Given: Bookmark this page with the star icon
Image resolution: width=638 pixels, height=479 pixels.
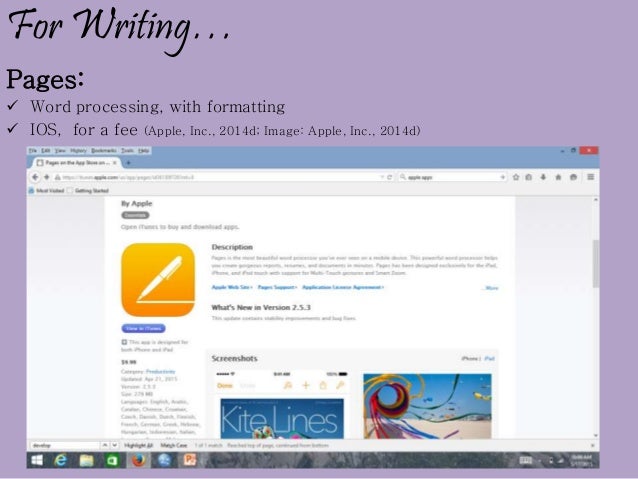Looking at the screenshot, I should [516, 177].
